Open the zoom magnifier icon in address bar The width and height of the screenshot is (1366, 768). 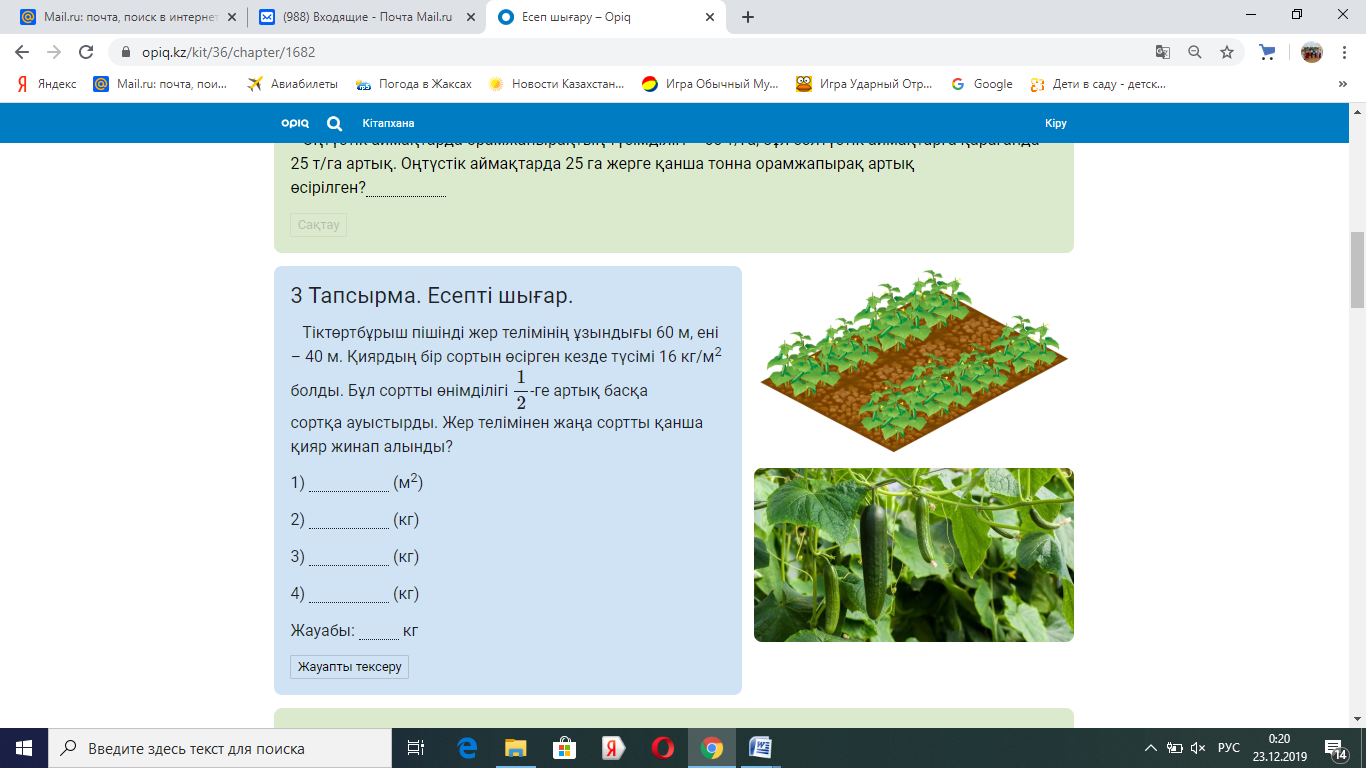click(x=1194, y=52)
